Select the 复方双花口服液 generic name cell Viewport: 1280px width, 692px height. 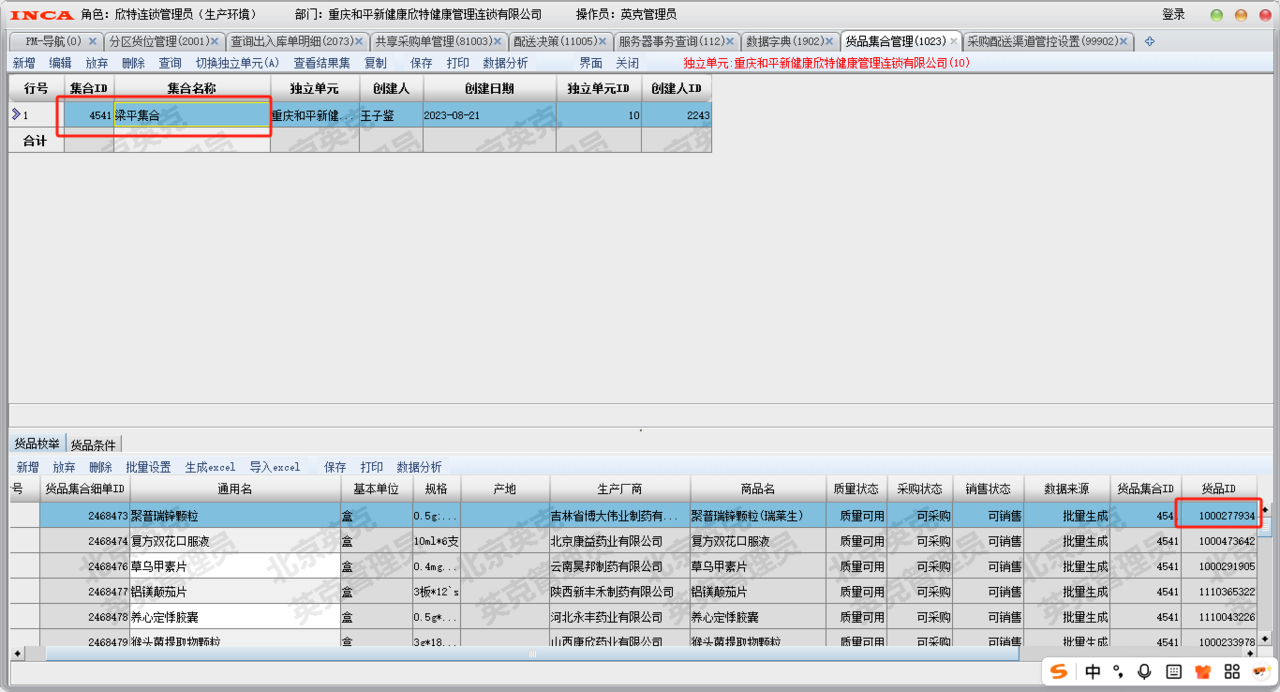pyautogui.click(x=235, y=541)
